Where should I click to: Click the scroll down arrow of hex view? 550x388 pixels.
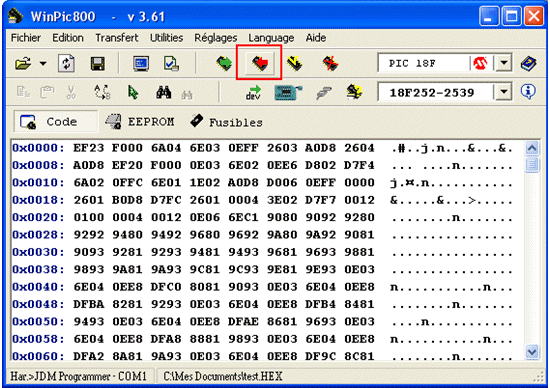(532, 352)
